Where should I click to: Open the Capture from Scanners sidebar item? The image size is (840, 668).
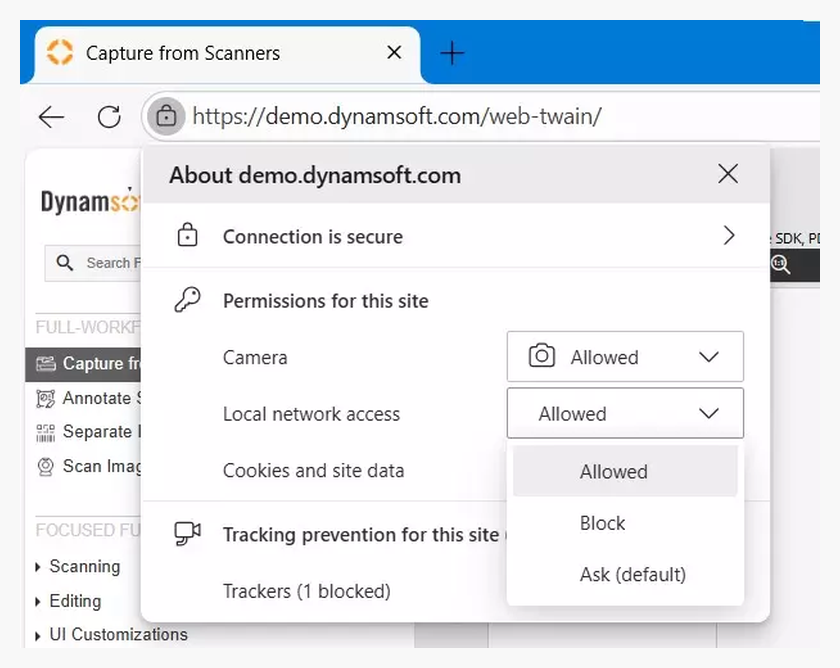pyautogui.click(x=84, y=364)
